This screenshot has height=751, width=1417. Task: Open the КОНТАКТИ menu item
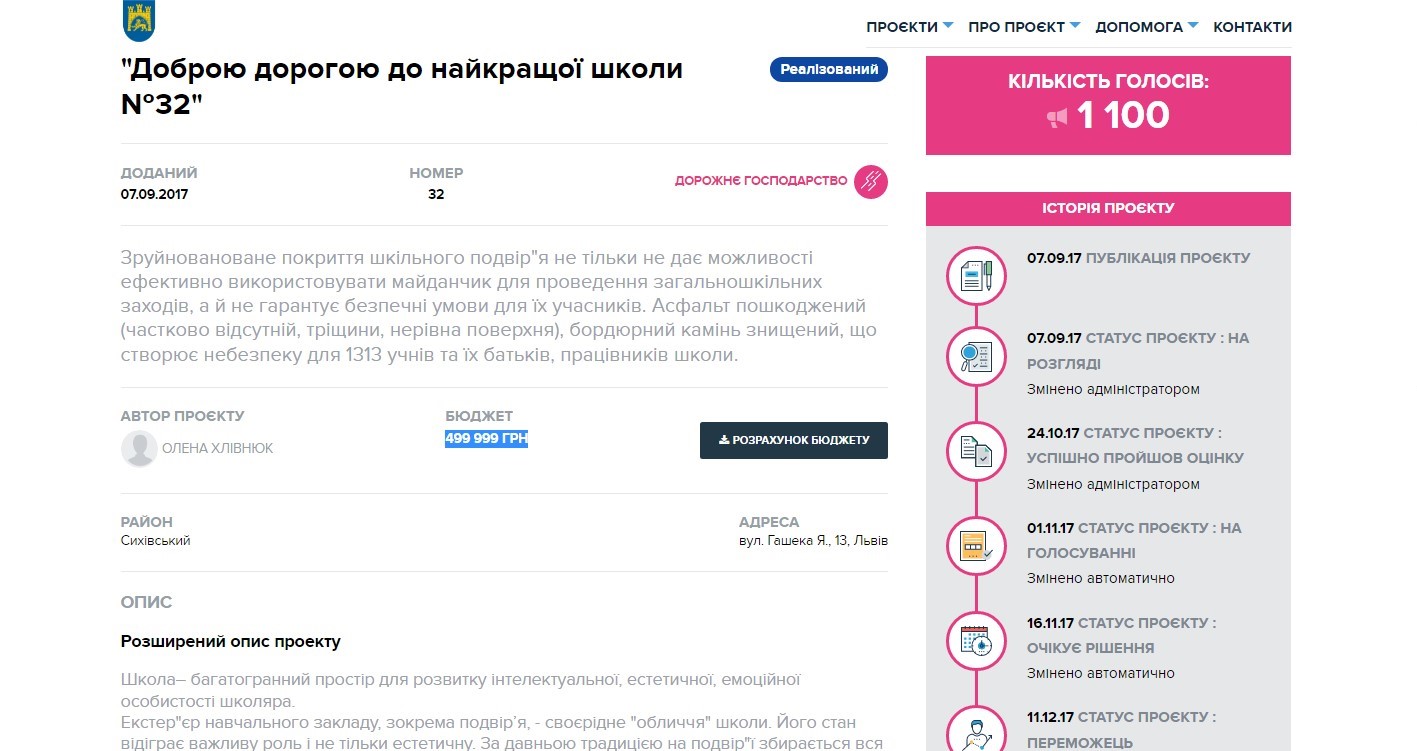click(x=1252, y=27)
